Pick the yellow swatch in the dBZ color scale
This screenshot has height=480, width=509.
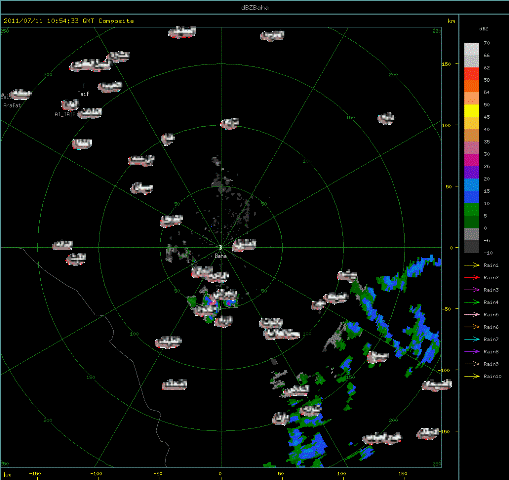coord(471,111)
